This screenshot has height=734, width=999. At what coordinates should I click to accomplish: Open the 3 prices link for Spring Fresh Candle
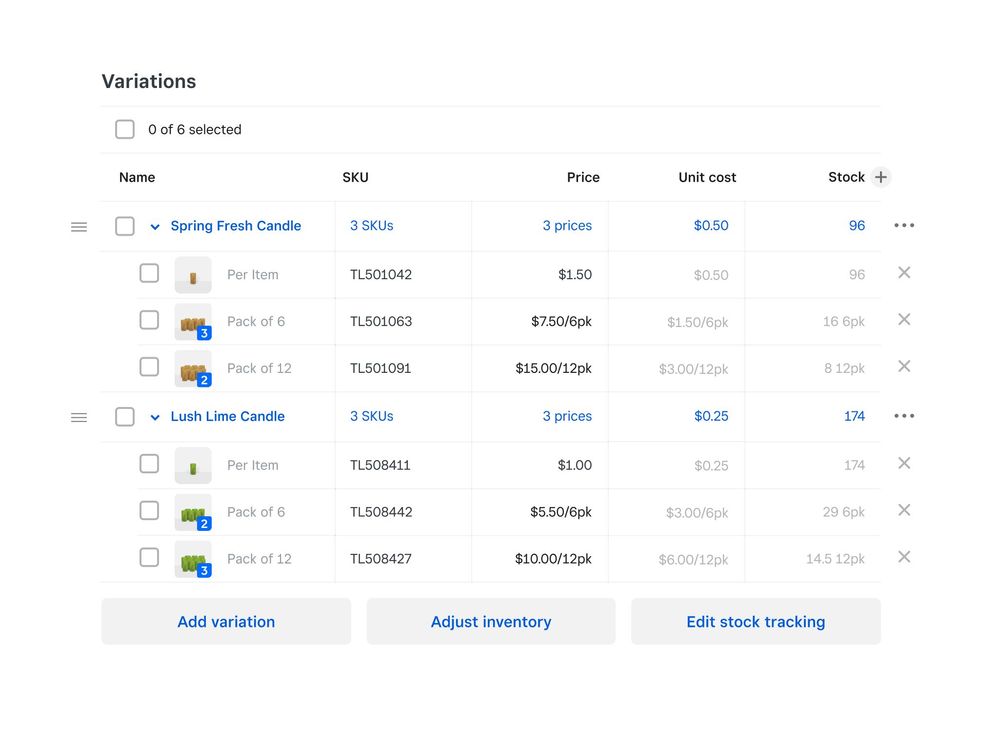(x=567, y=226)
